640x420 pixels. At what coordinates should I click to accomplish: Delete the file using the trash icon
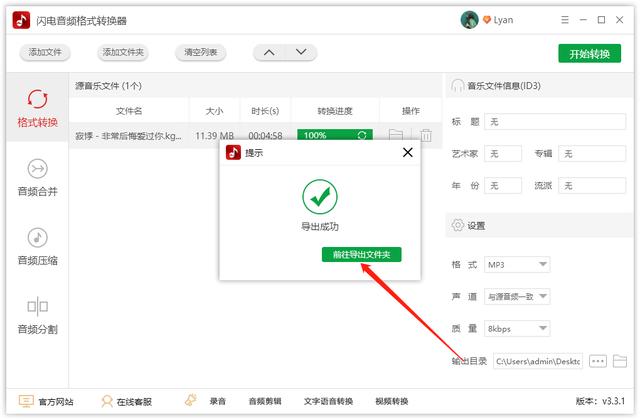click(426, 135)
